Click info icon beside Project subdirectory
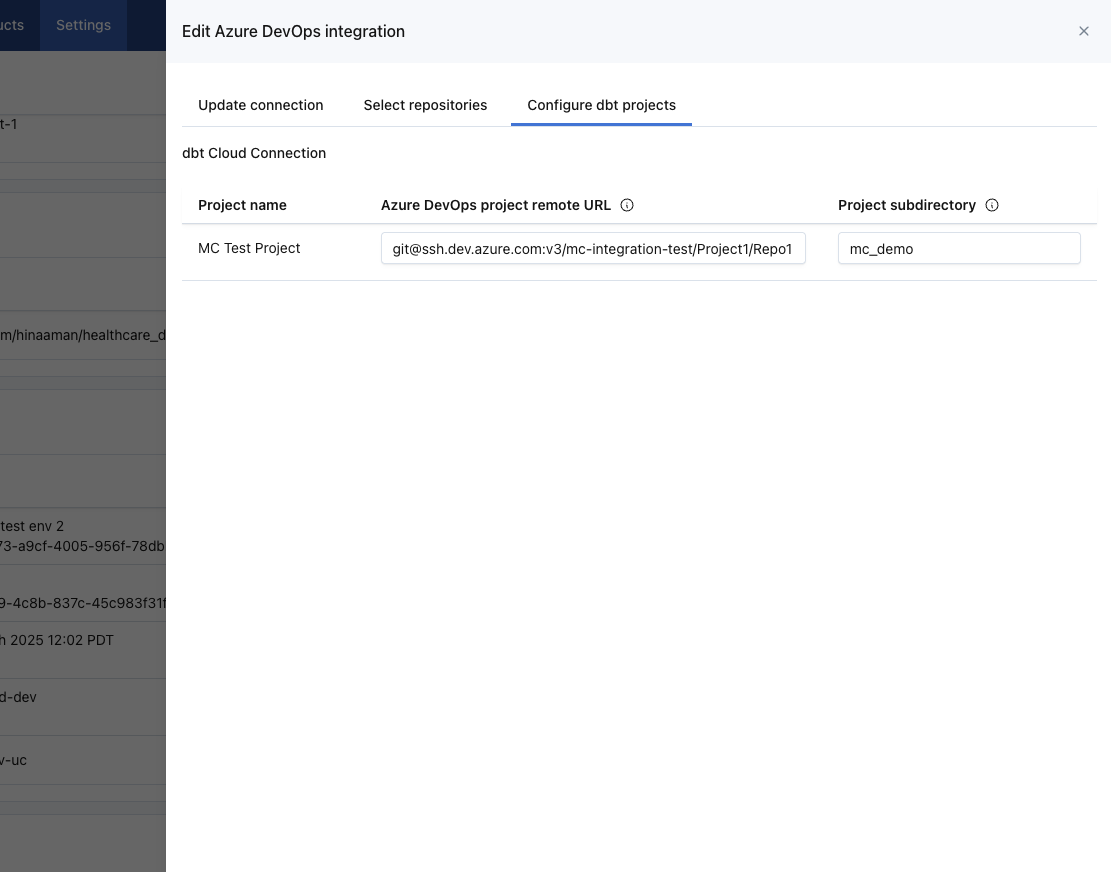The width and height of the screenshot is (1111, 872). [x=992, y=205]
